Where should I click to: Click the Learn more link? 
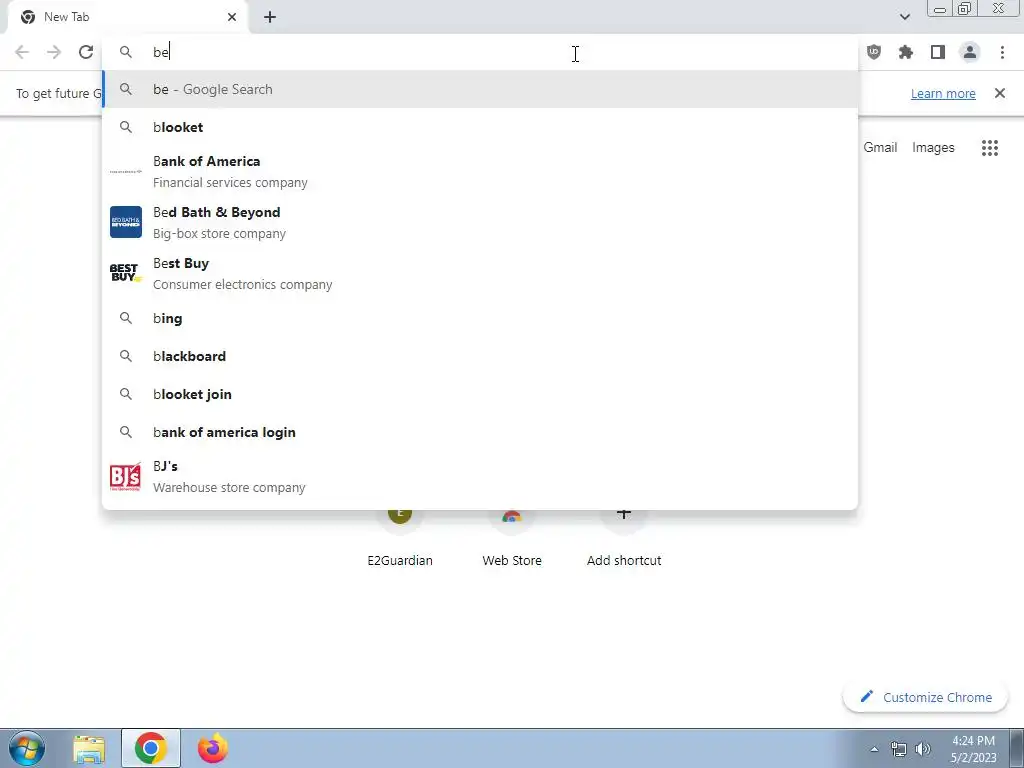click(x=943, y=93)
